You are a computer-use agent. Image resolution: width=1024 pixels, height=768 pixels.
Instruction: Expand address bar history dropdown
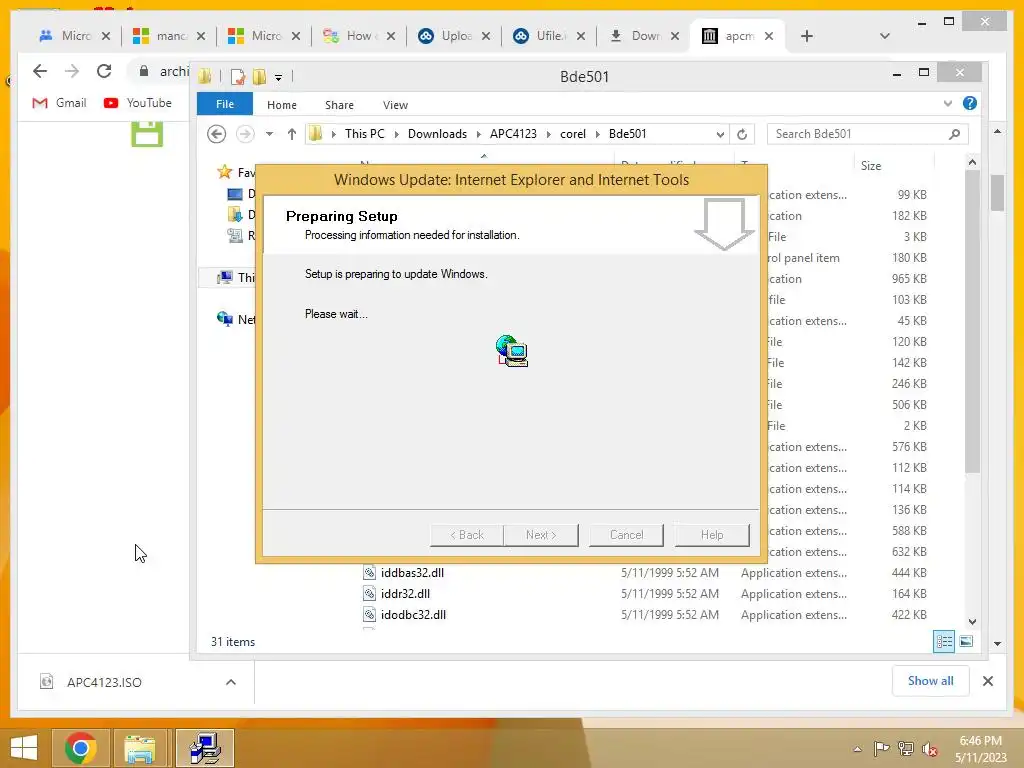pos(720,135)
